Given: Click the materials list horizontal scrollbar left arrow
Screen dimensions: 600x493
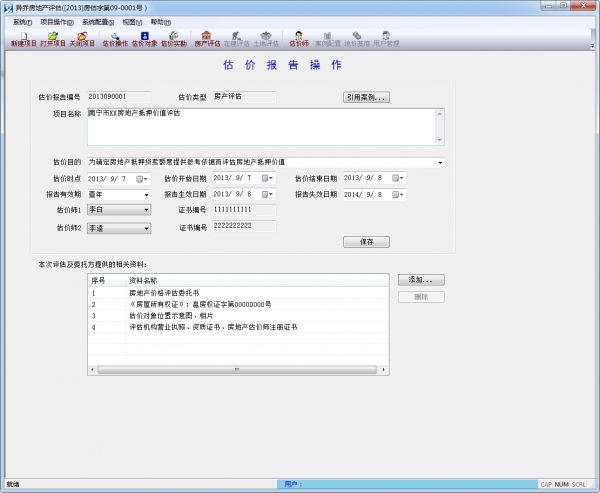Looking at the screenshot, I should 92,370.
